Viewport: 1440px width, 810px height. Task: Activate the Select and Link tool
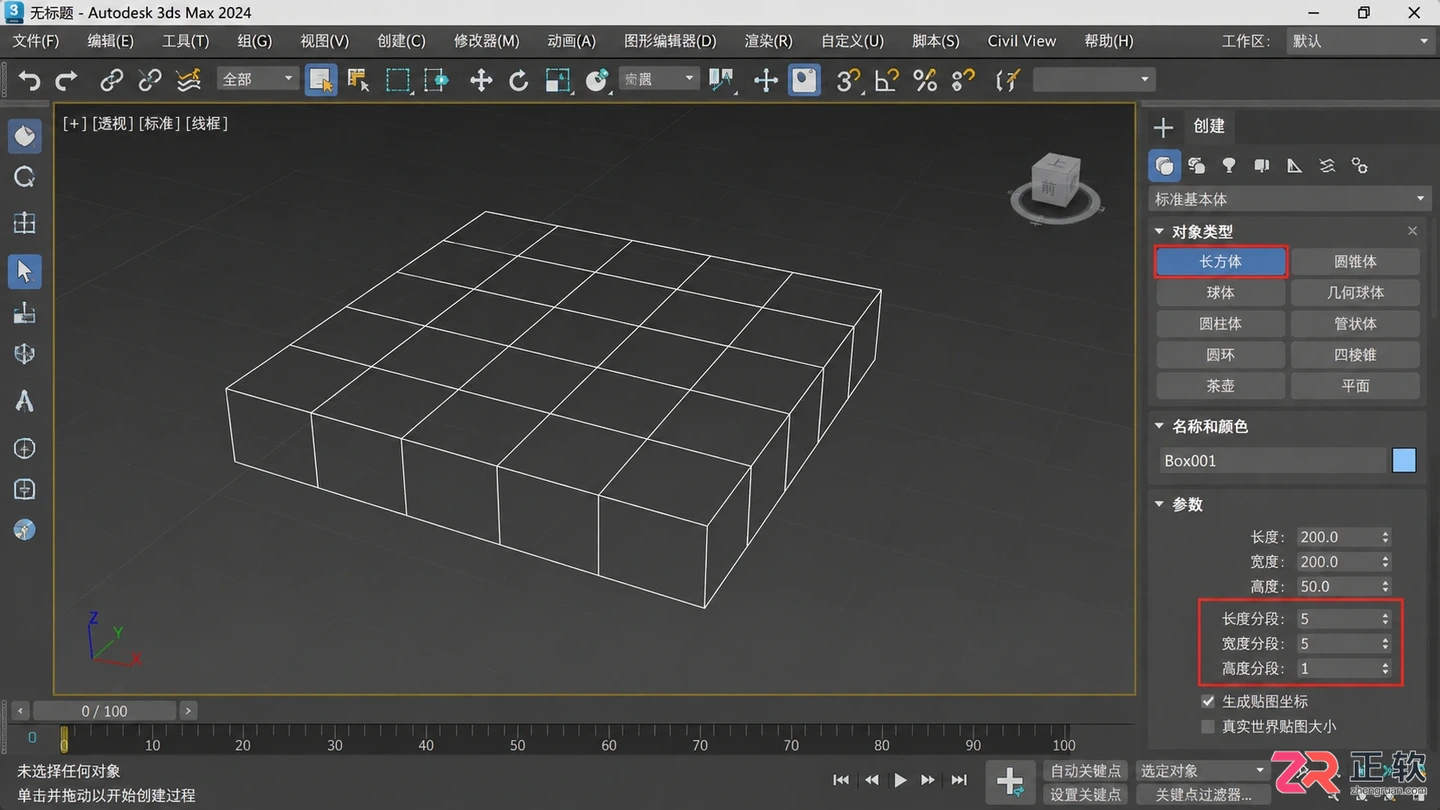112,80
